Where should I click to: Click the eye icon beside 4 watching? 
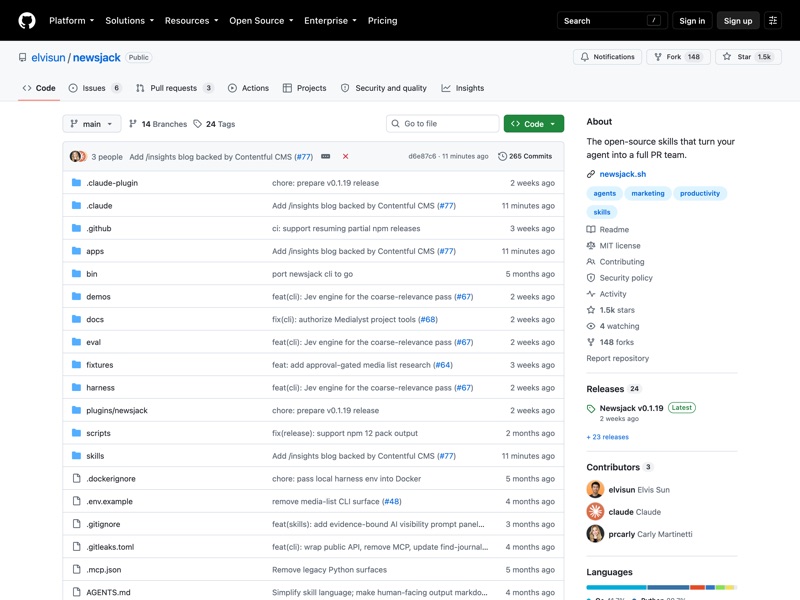click(x=591, y=326)
